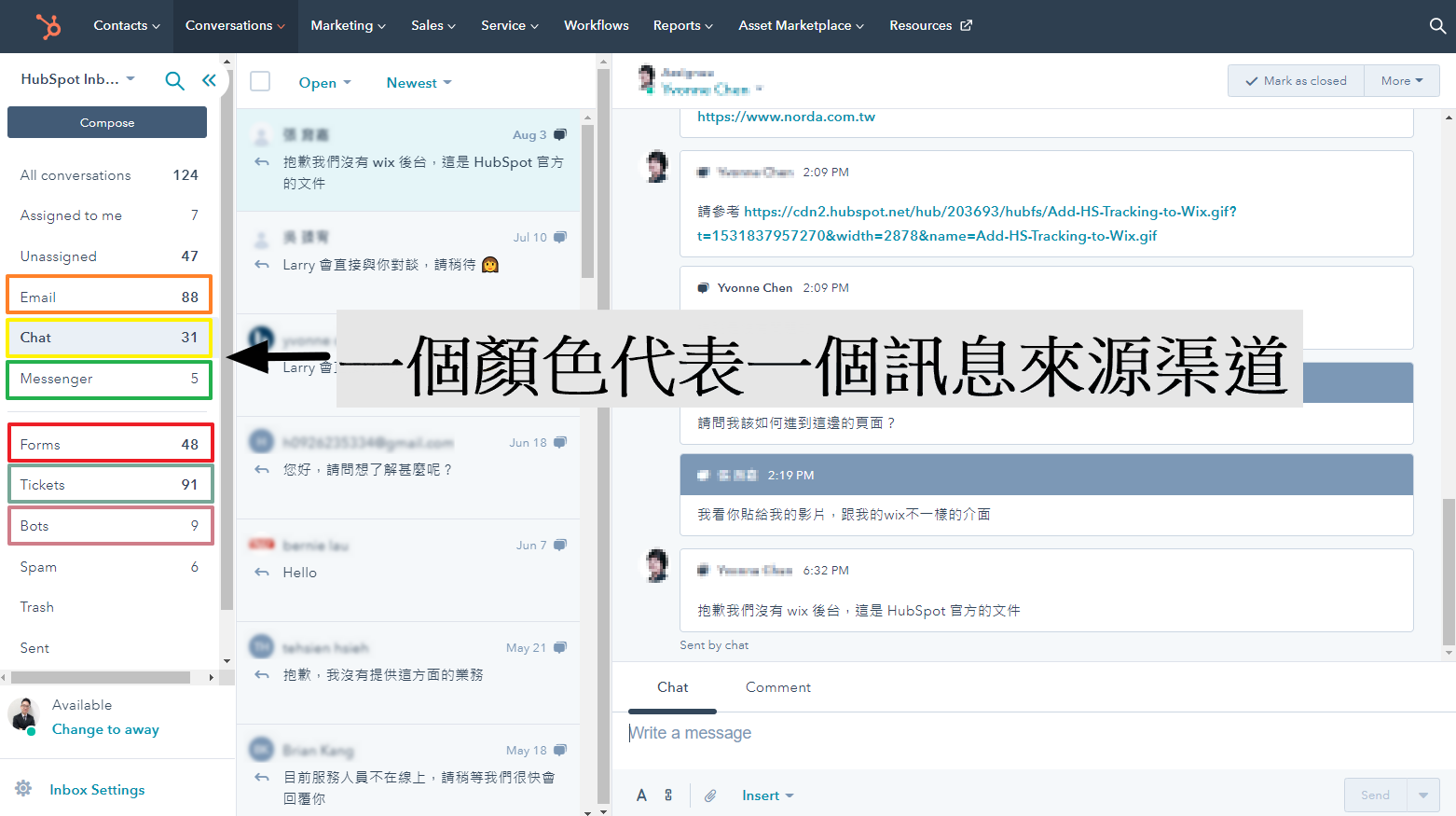The height and width of the screenshot is (816, 1456).
Task: Open the search icon in top navigation
Action: tap(1437, 26)
